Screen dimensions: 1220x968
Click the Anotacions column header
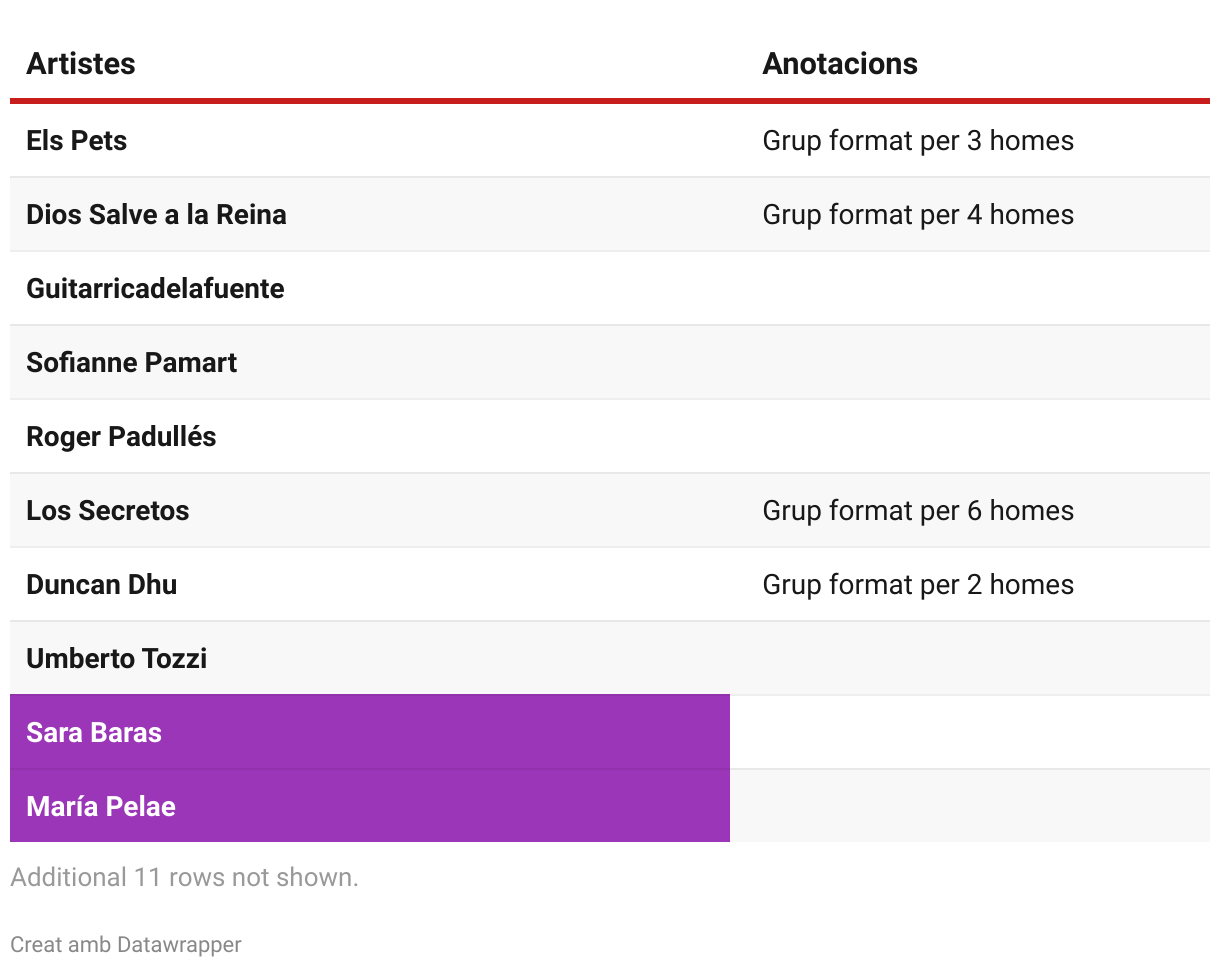click(840, 64)
